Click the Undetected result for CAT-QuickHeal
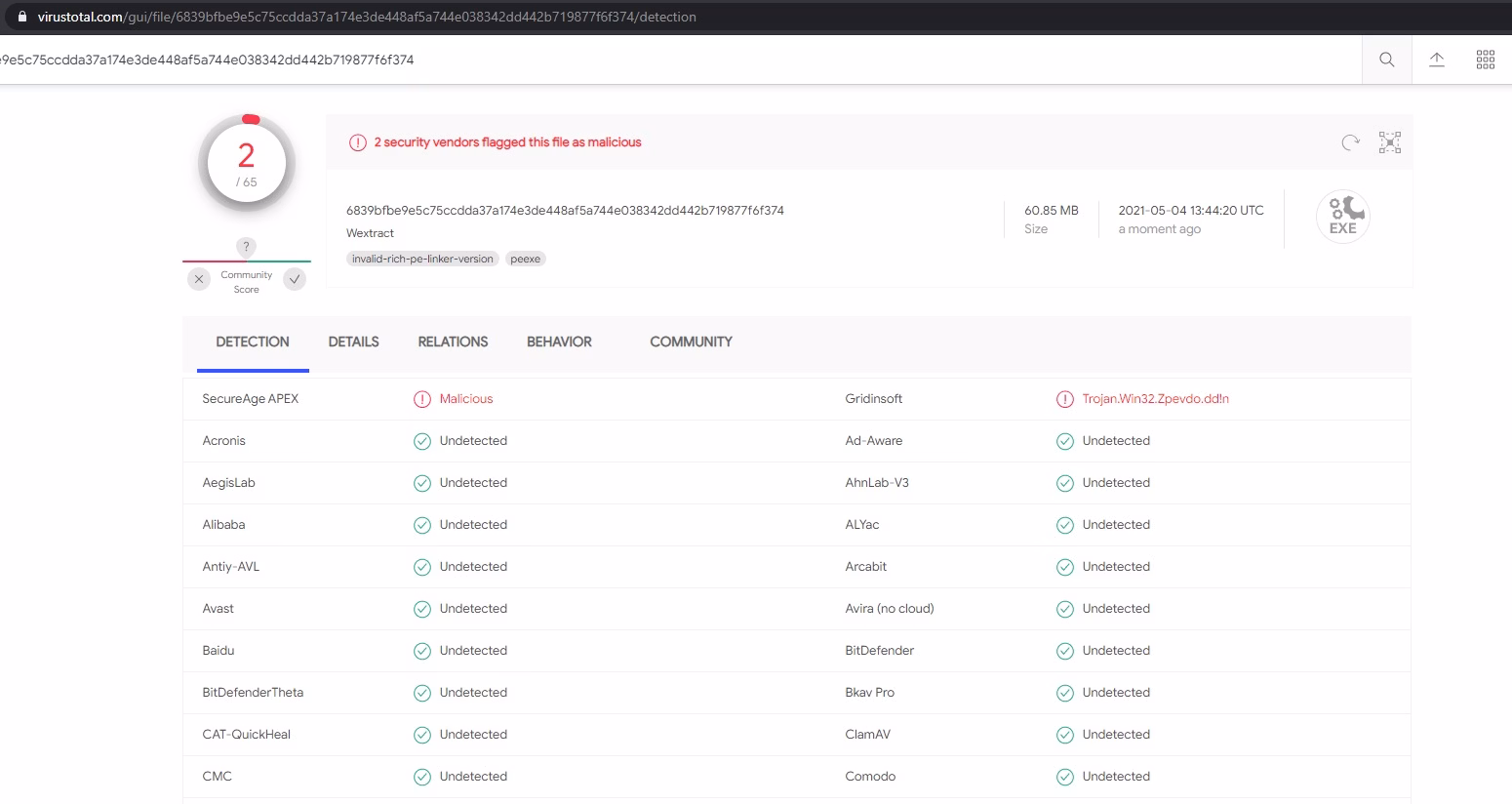1512x804 pixels. [x=473, y=735]
